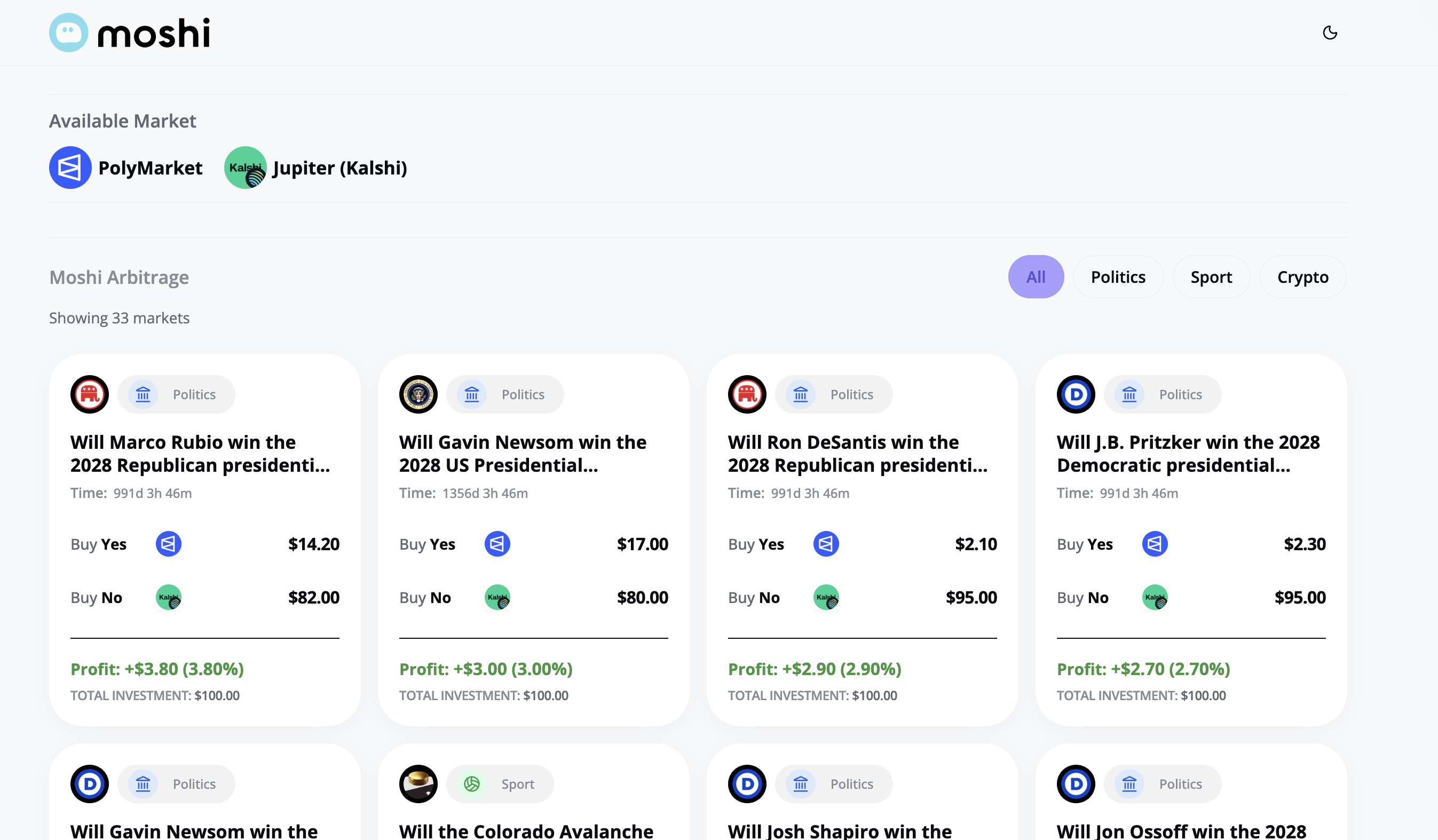Select the Jupiter (Kalshi) market icon
Viewport: 1438px width, 840px height.
click(x=246, y=168)
